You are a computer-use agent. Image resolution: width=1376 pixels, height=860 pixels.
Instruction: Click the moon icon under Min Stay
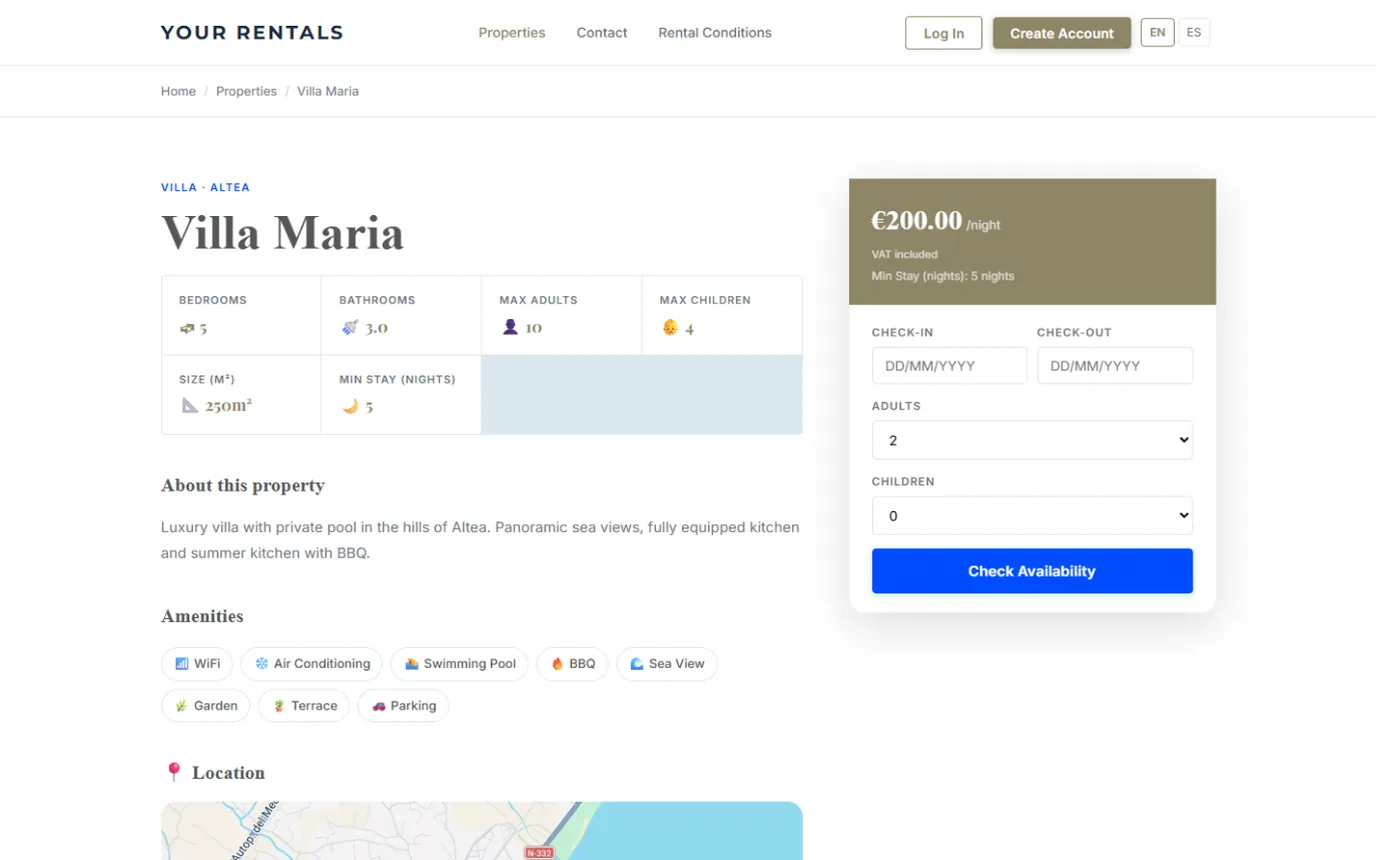coord(350,406)
